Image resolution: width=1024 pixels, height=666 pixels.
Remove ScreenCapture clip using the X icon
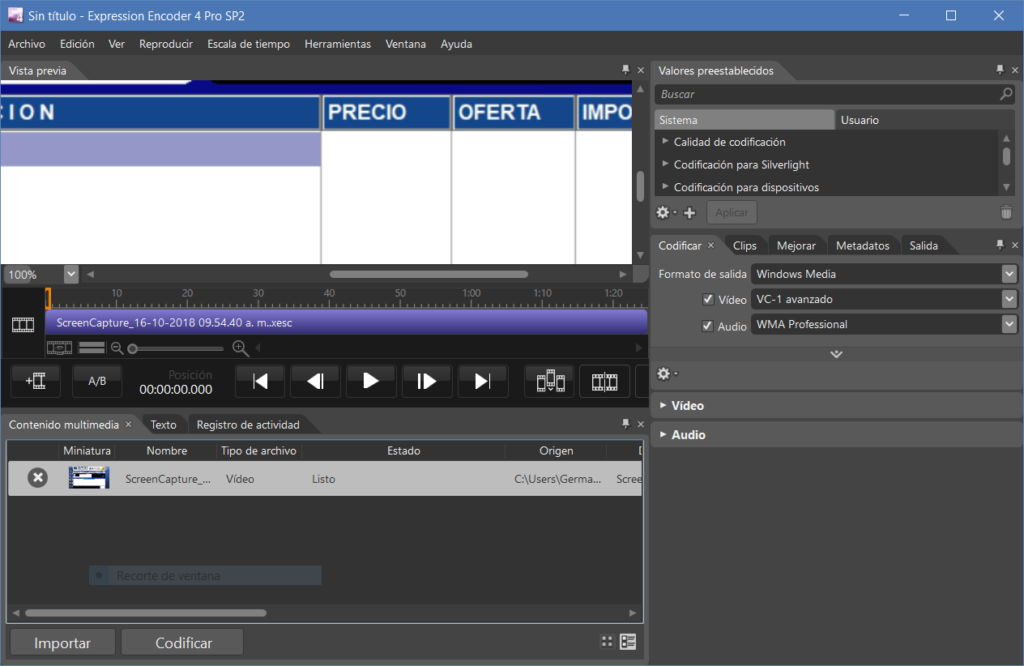coord(37,477)
